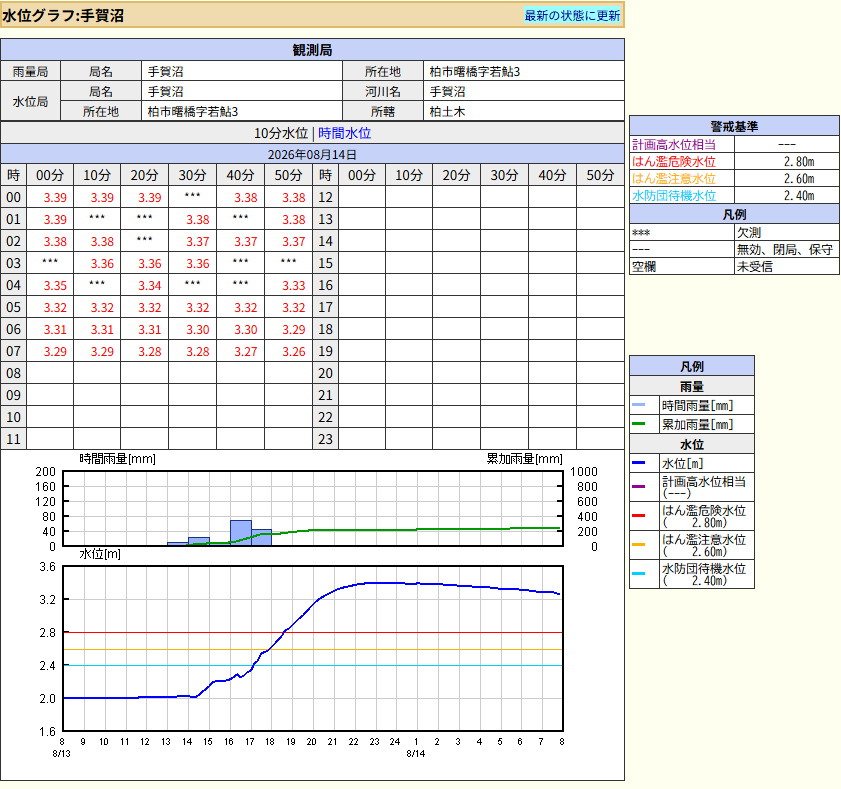Click the 無効、閉局、保守 legend entry
Viewport: 841px width, 789px height.
click(x=785, y=249)
